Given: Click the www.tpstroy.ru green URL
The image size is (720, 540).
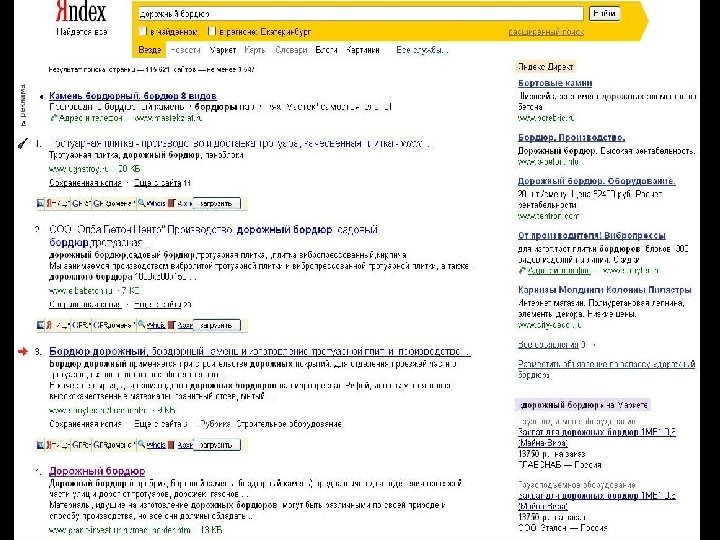Looking at the screenshot, I should (x=79, y=169).
